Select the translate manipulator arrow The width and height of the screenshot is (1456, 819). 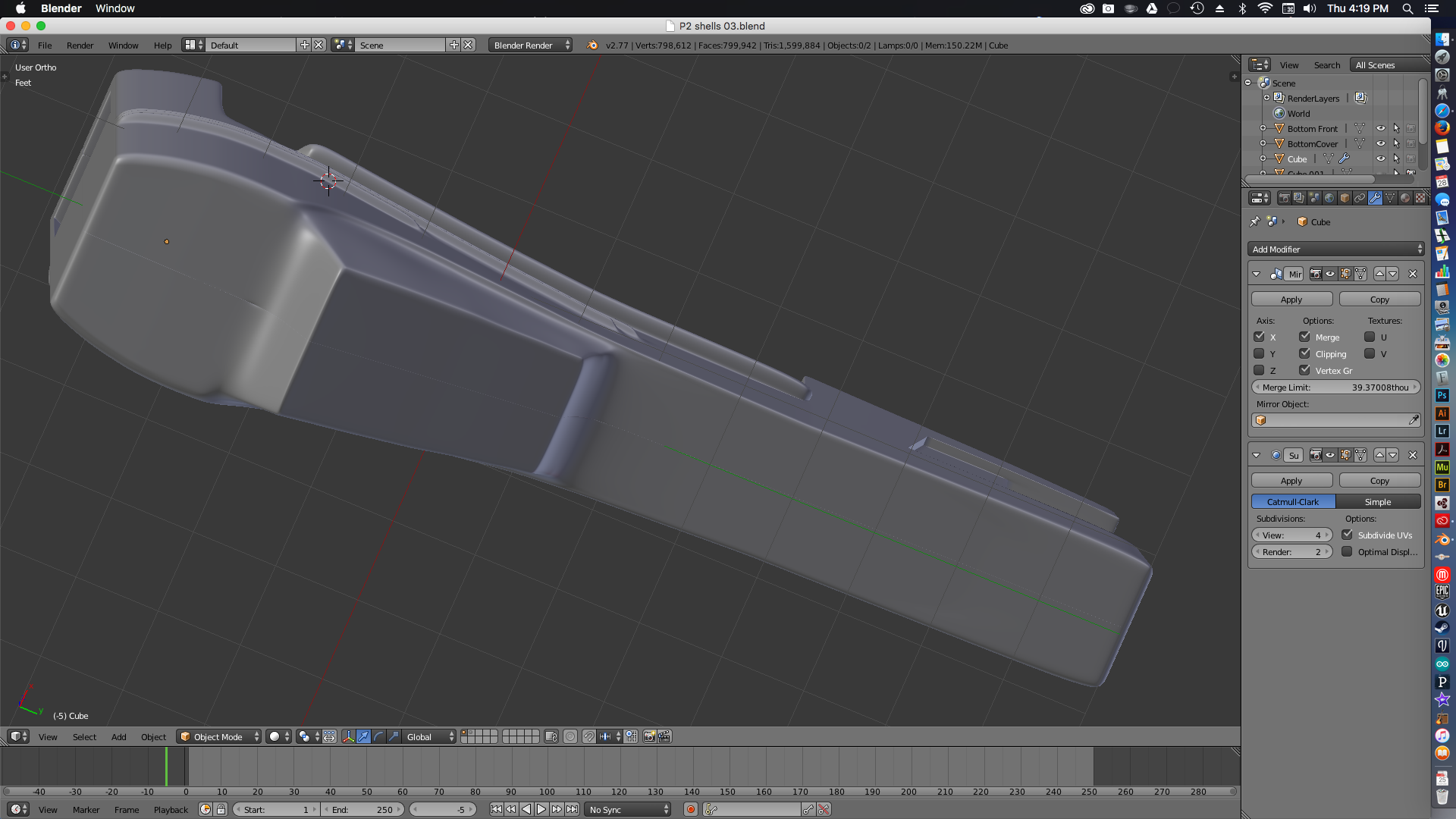pyautogui.click(x=363, y=736)
